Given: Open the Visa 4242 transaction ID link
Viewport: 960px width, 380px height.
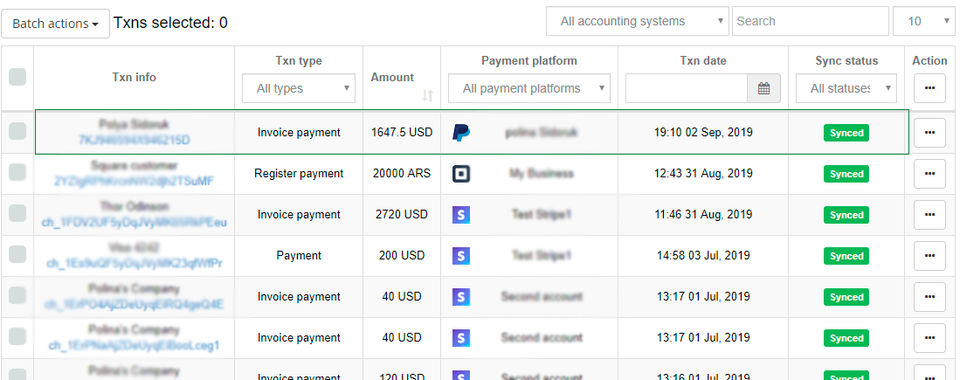Looking at the screenshot, I should tap(134, 263).
